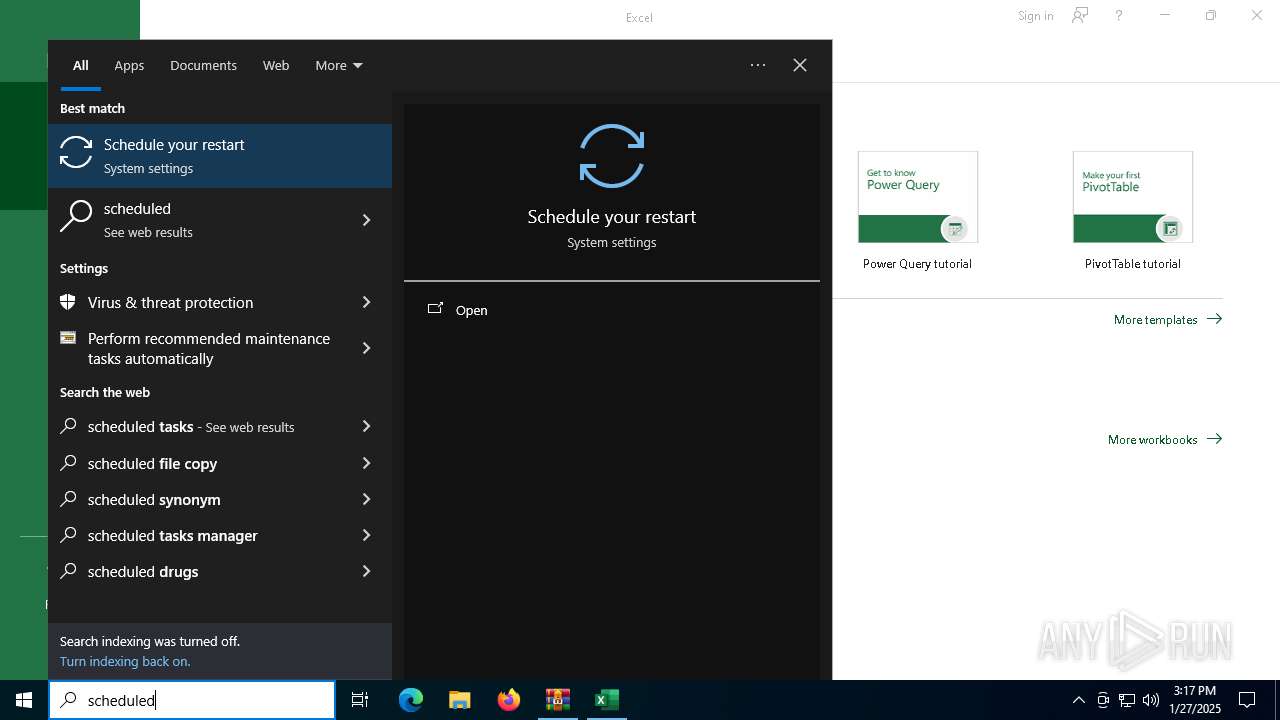The height and width of the screenshot is (720, 1280).
Task: Select 'scheduled file copy' web suggestion
Action: tap(220, 463)
